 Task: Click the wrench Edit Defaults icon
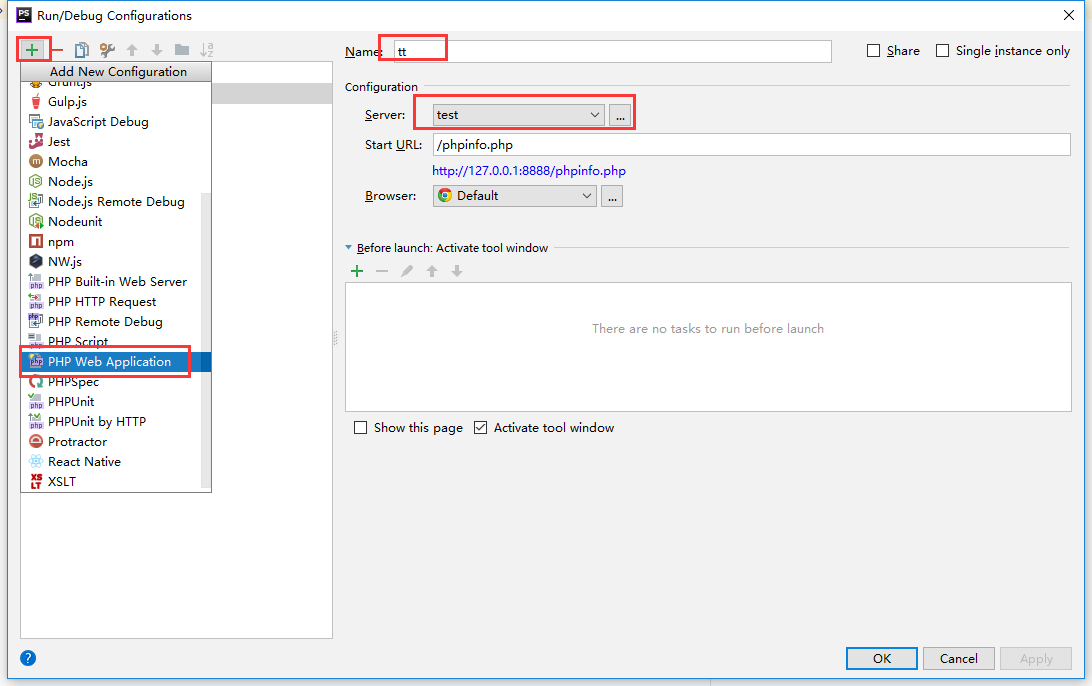click(107, 50)
